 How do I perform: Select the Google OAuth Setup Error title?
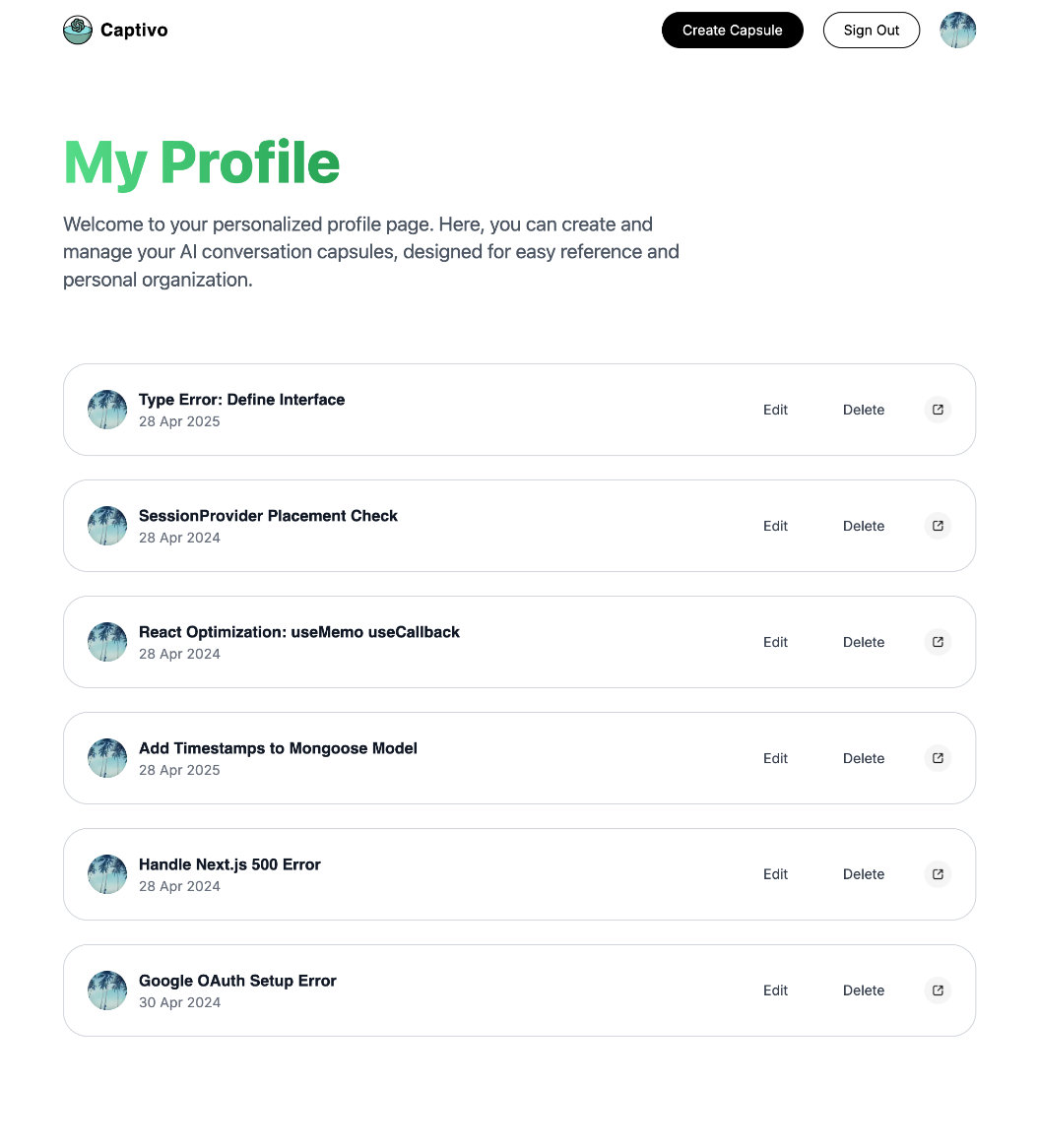237,981
